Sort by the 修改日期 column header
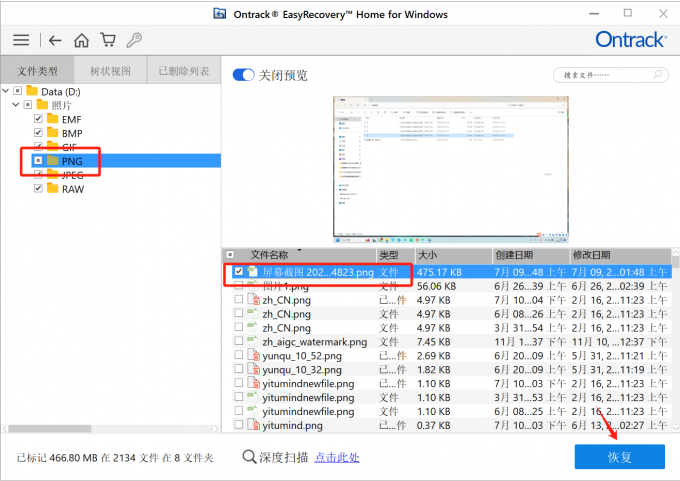680x481 pixels. coord(592,255)
